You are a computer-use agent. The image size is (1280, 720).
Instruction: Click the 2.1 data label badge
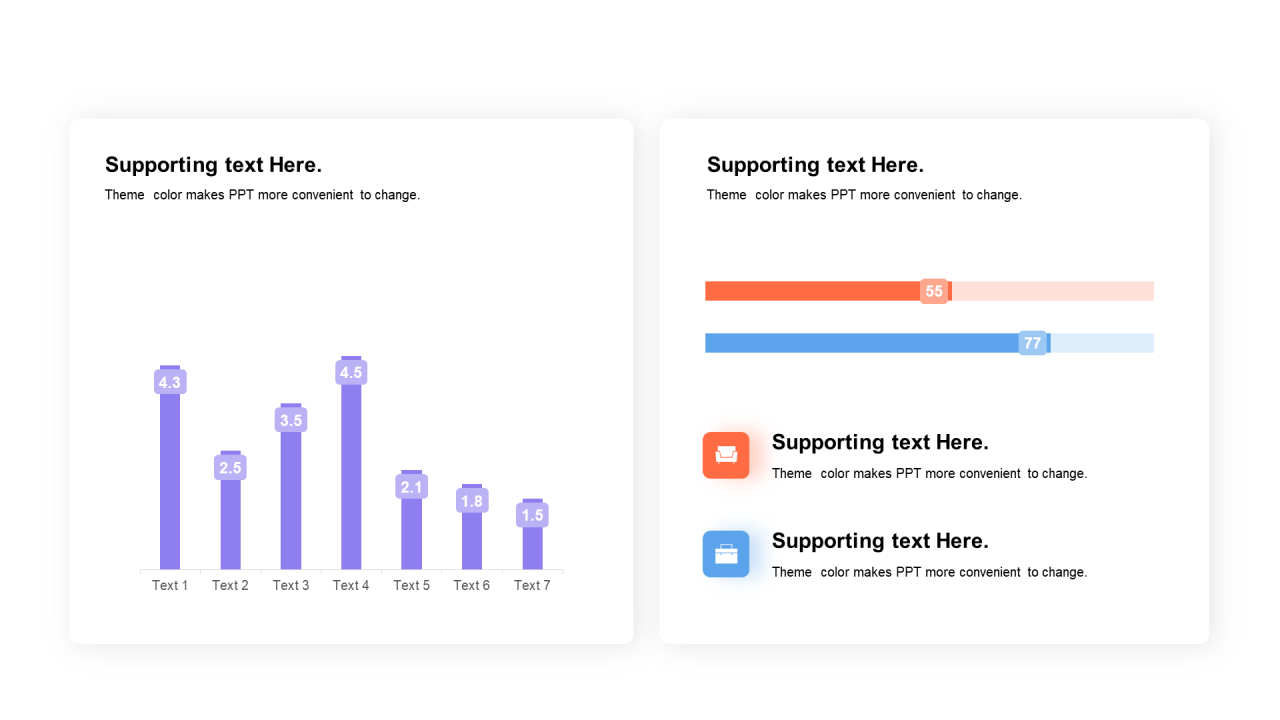click(411, 487)
